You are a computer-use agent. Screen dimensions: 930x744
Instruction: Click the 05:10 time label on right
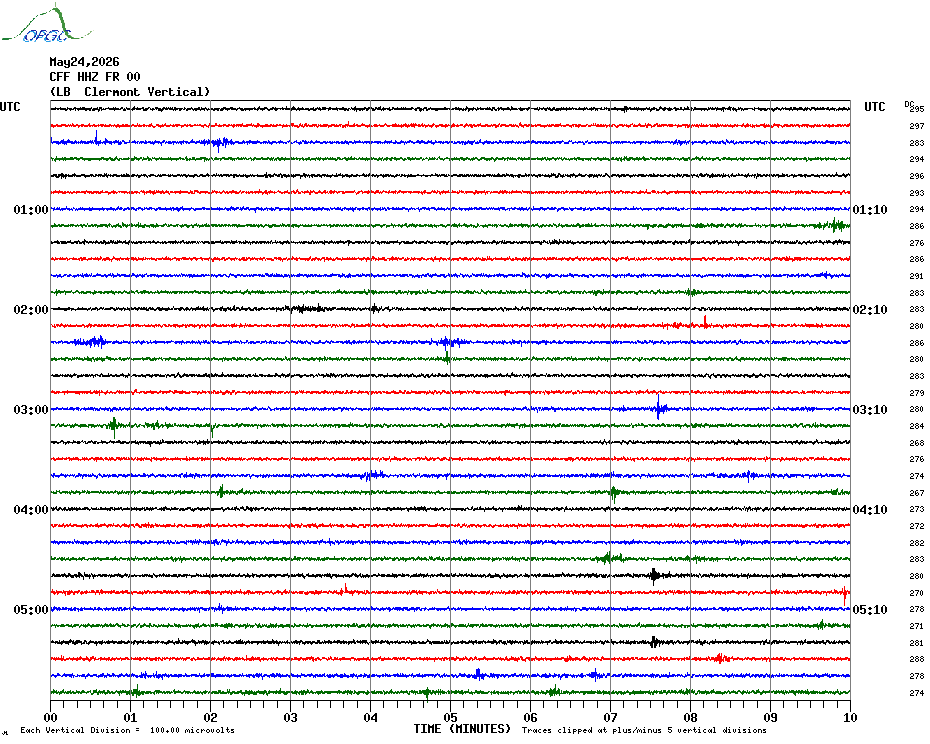[x=870, y=609]
